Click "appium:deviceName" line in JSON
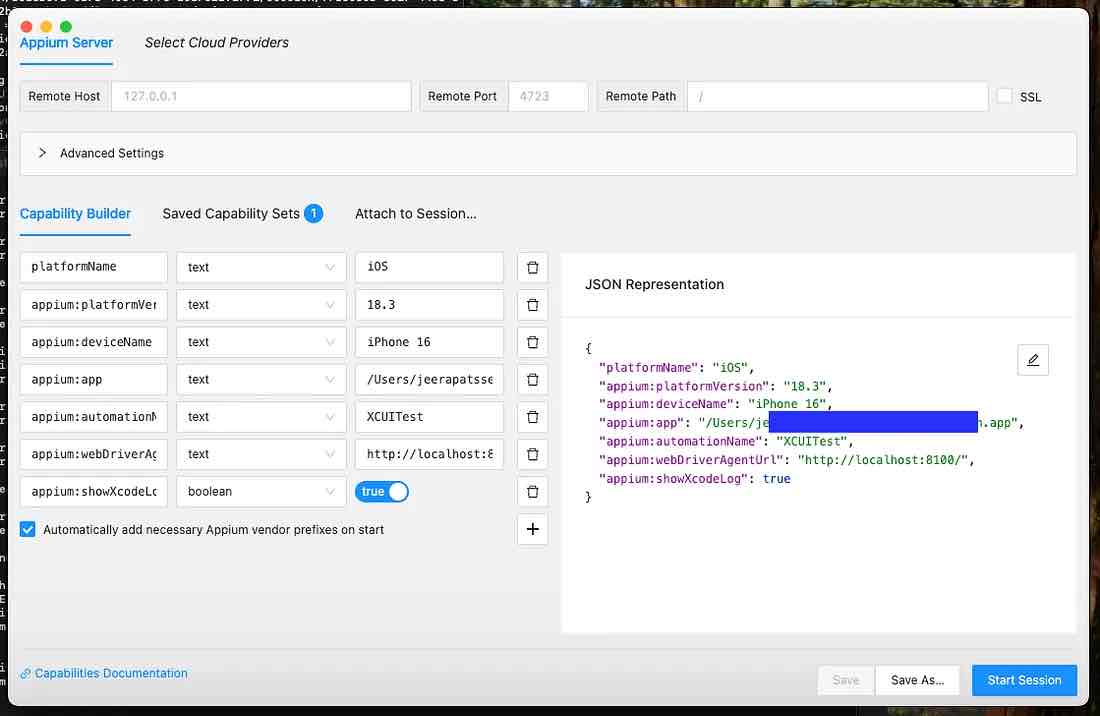The height and width of the screenshot is (716, 1100). (716, 405)
